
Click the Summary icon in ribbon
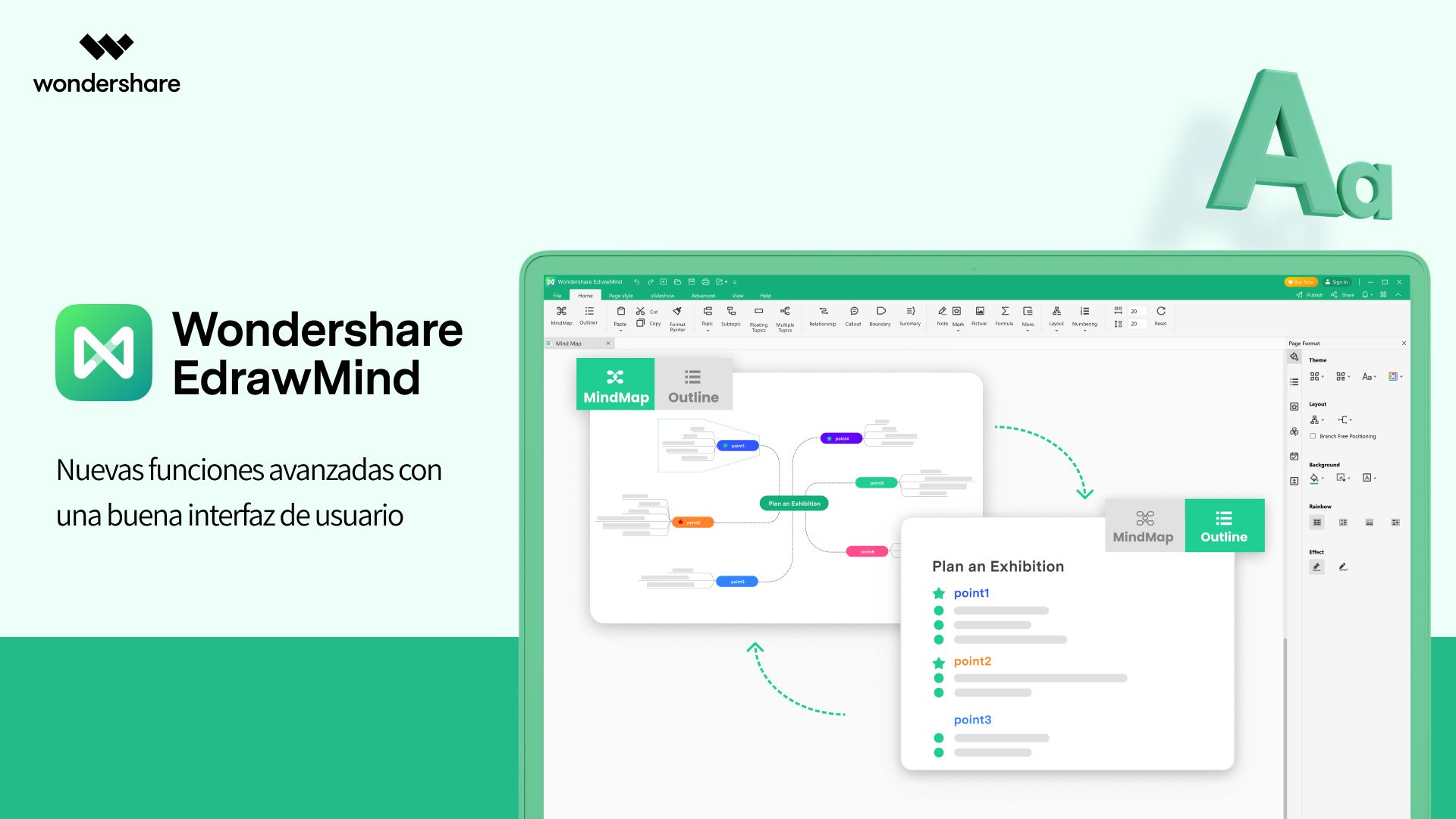tap(910, 312)
